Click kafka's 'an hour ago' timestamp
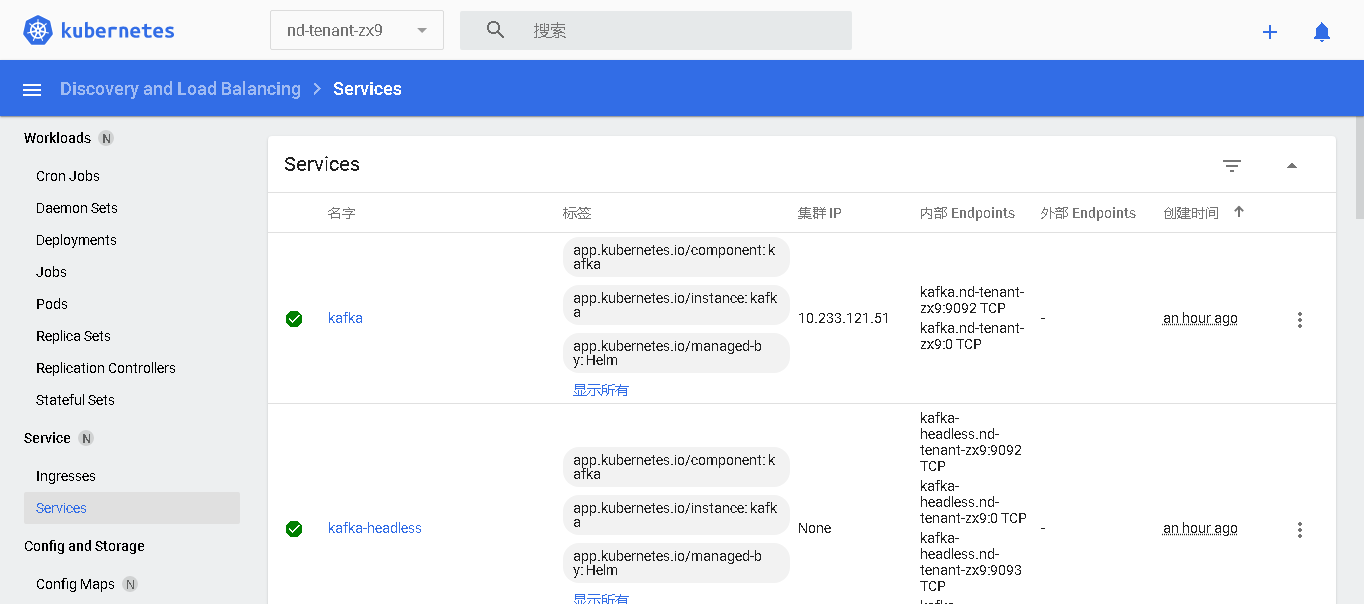Viewport: 1364px width, 604px height. click(1200, 318)
